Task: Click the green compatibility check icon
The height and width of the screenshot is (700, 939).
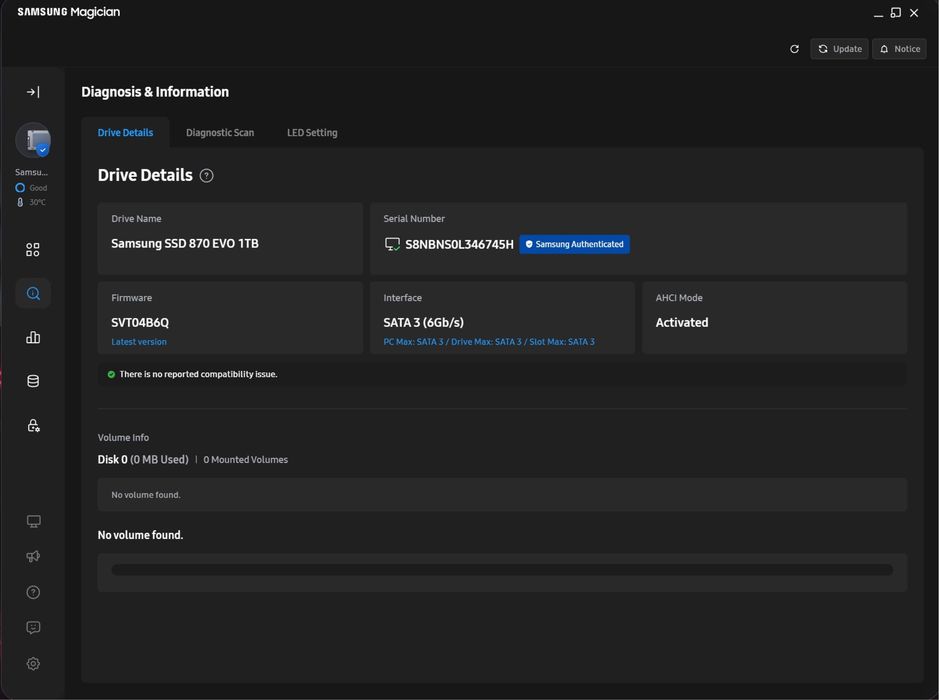Action: [x=111, y=374]
